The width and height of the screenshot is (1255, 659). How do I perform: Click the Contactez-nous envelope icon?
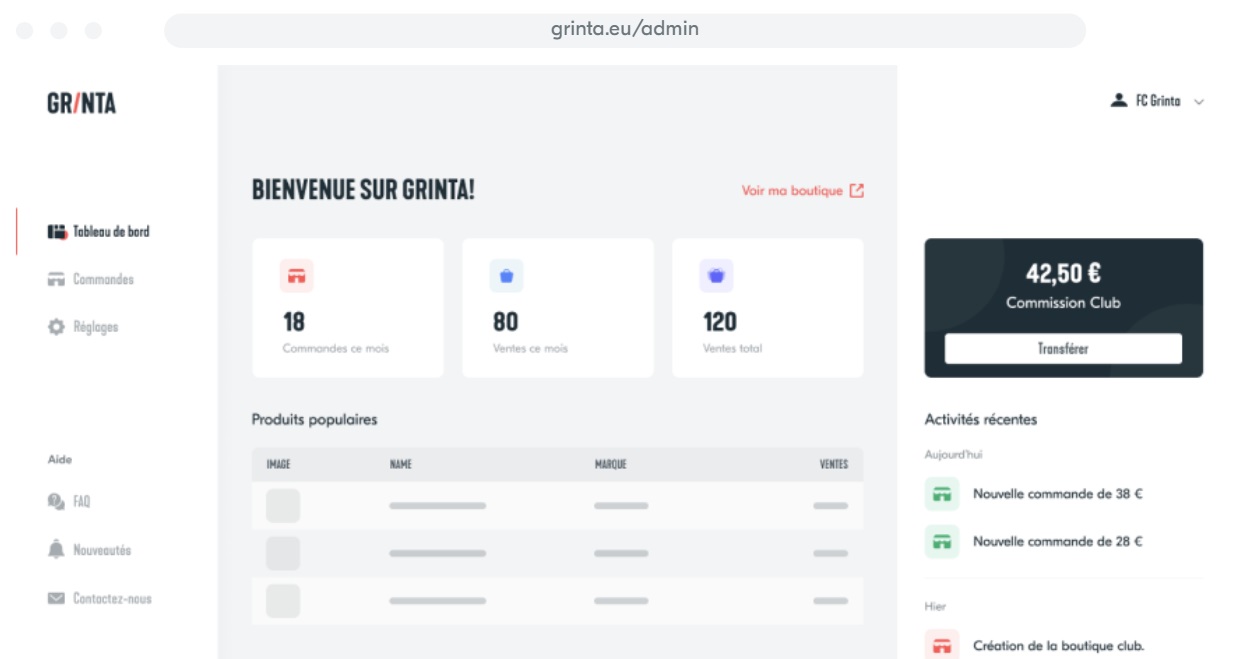pyautogui.click(x=56, y=599)
